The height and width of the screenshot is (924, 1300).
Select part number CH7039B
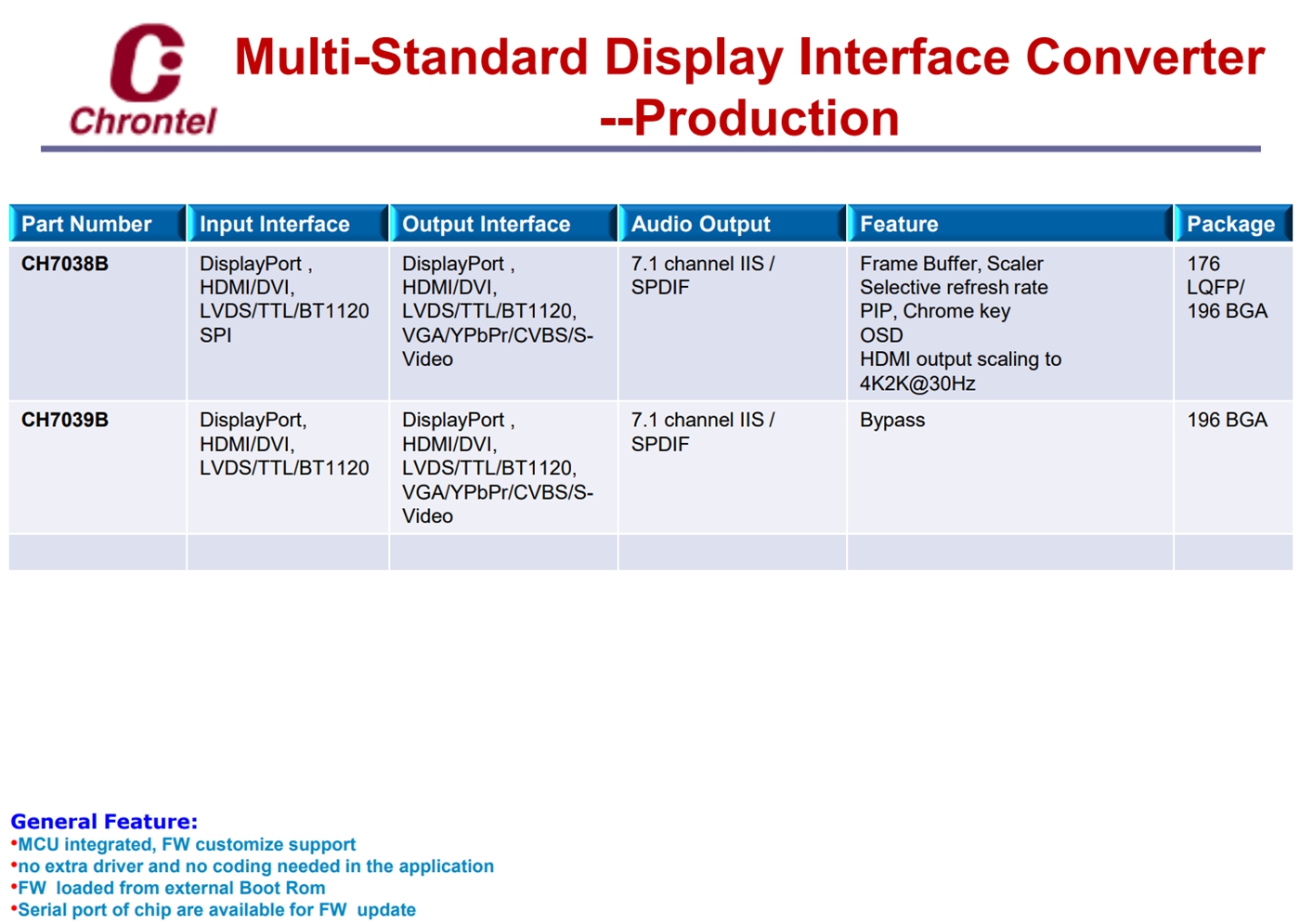[65, 420]
